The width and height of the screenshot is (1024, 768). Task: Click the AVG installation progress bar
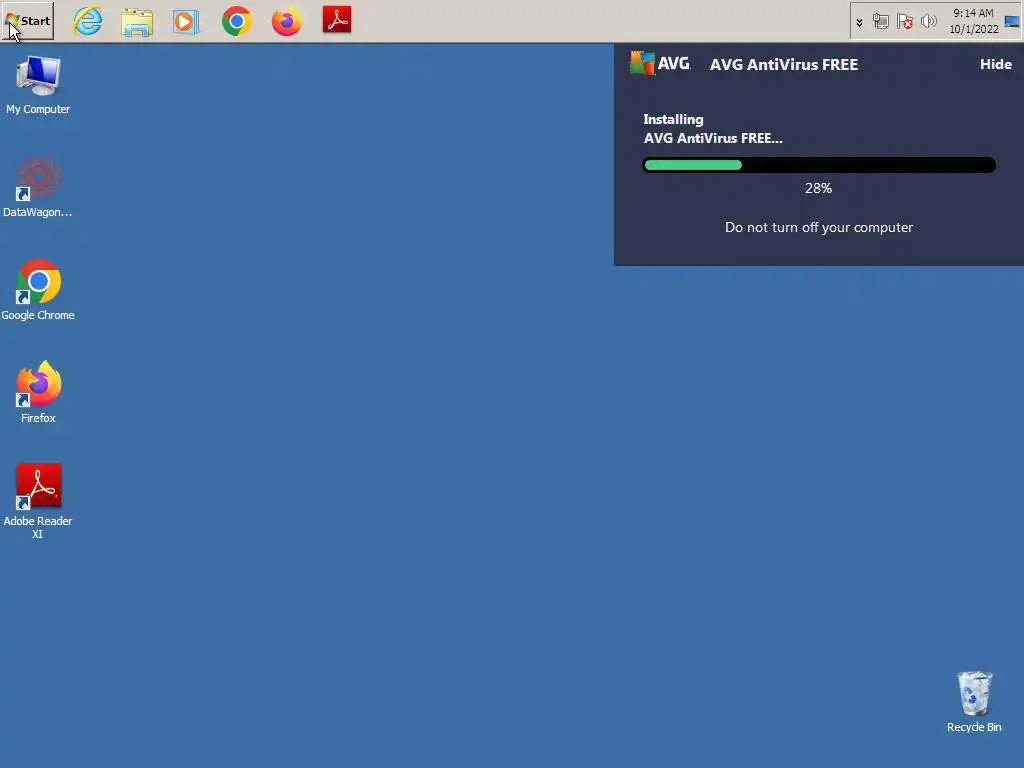click(x=819, y=165)
